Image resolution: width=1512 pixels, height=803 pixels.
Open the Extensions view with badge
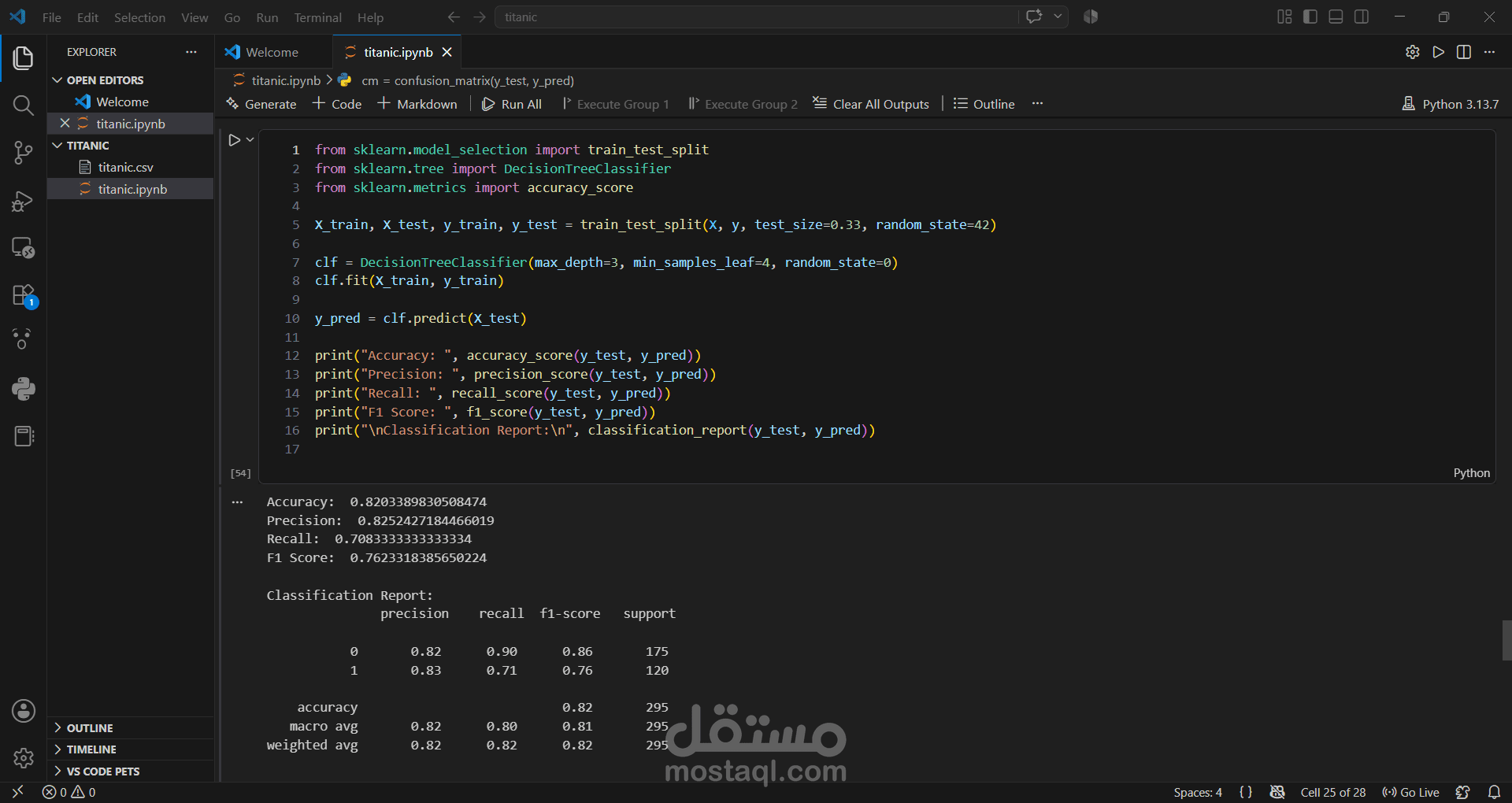pos(24,296)
